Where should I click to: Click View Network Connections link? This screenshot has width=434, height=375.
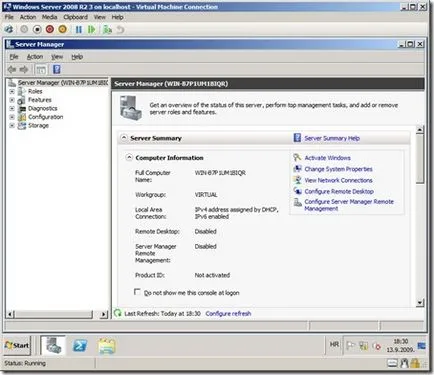click(x=338, y=180)
